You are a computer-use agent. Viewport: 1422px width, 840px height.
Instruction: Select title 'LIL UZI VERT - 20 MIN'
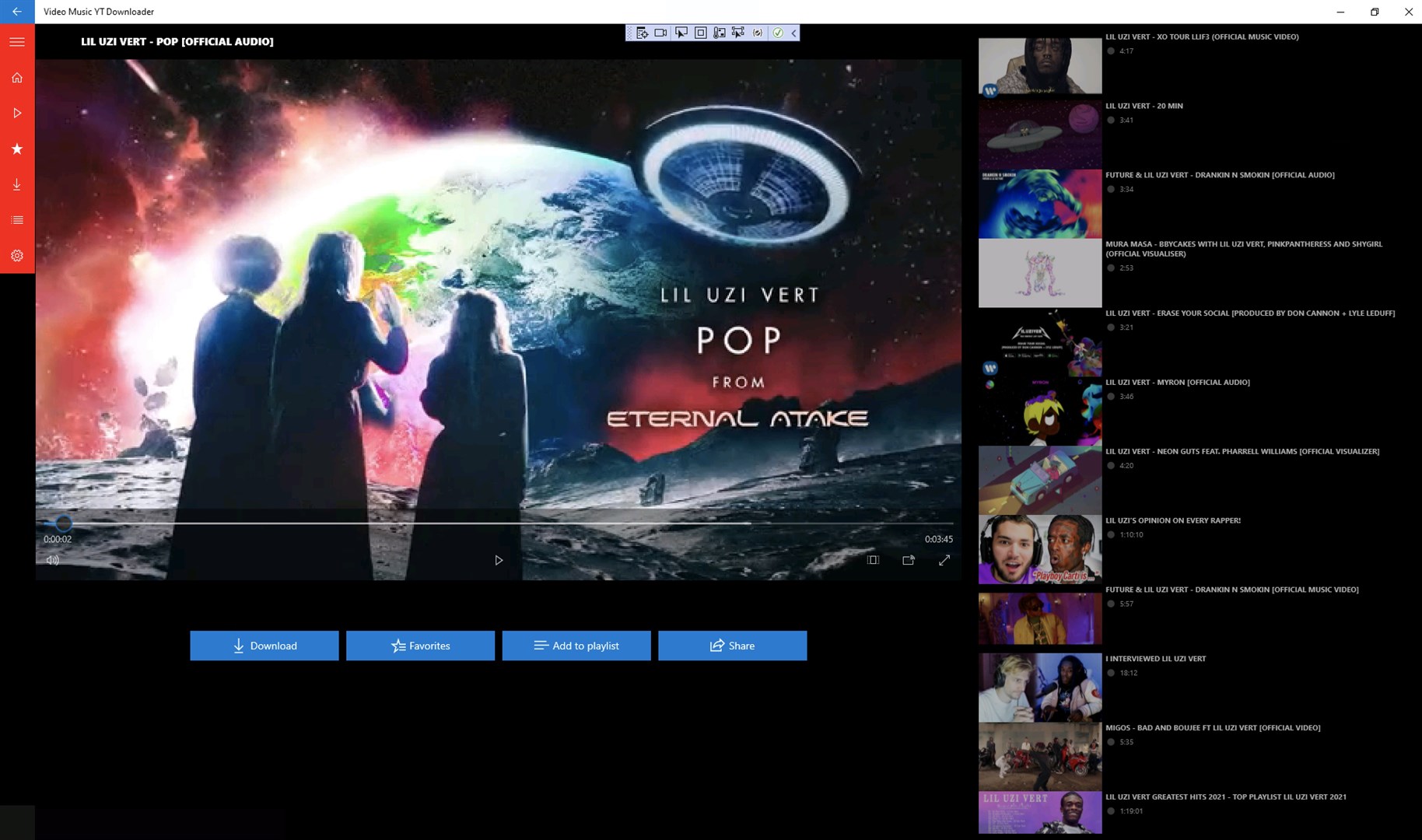1144,106
